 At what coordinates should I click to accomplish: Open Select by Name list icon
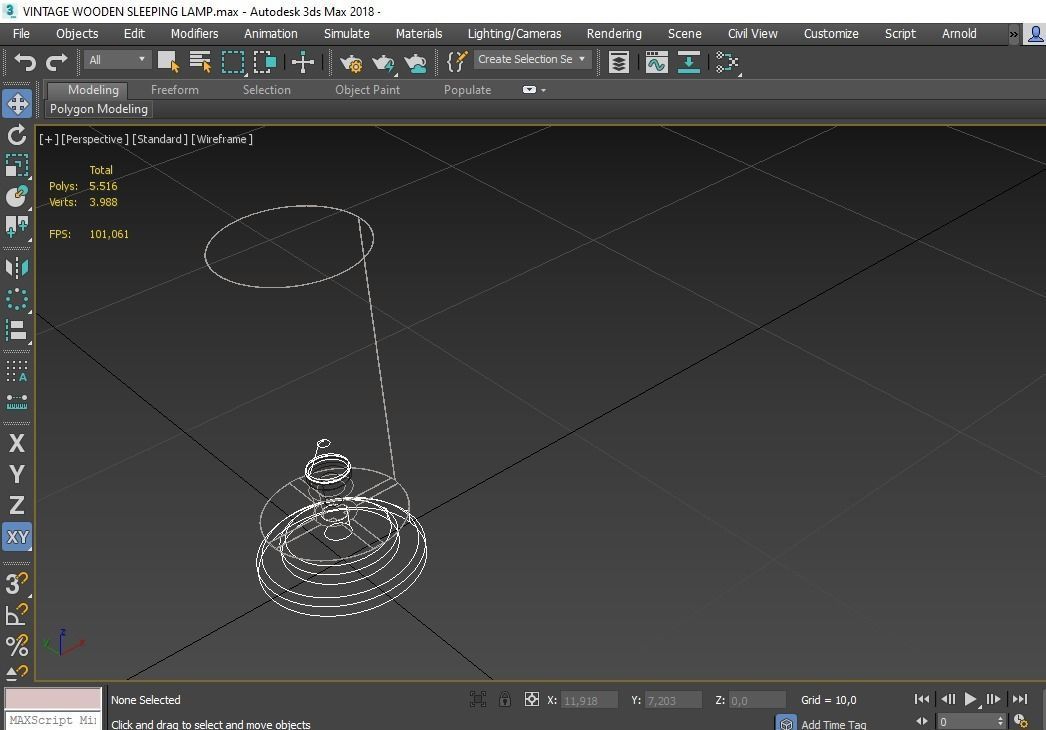coord(200,62)
